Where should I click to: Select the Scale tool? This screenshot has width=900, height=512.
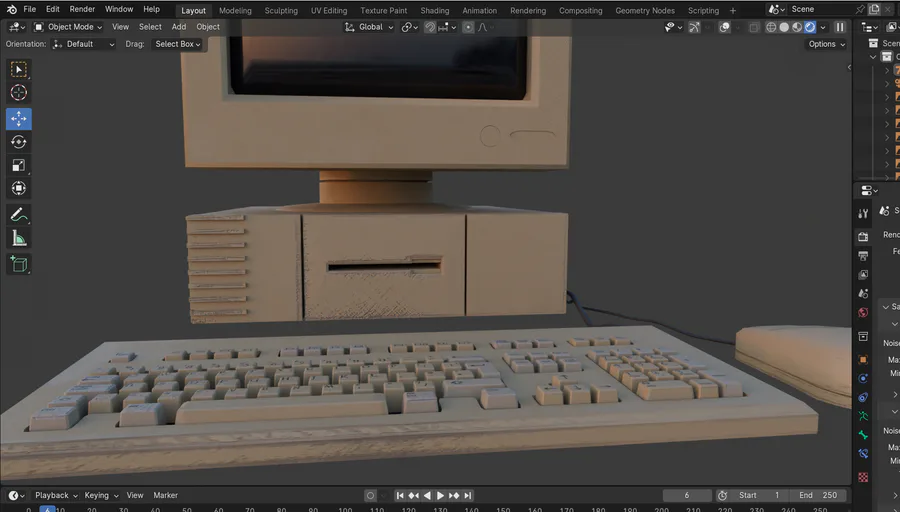point(19,165)
